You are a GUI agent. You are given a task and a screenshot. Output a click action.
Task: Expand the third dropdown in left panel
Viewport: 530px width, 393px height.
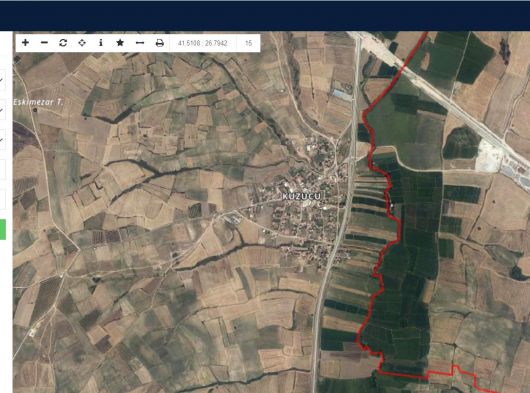[2, 140]
